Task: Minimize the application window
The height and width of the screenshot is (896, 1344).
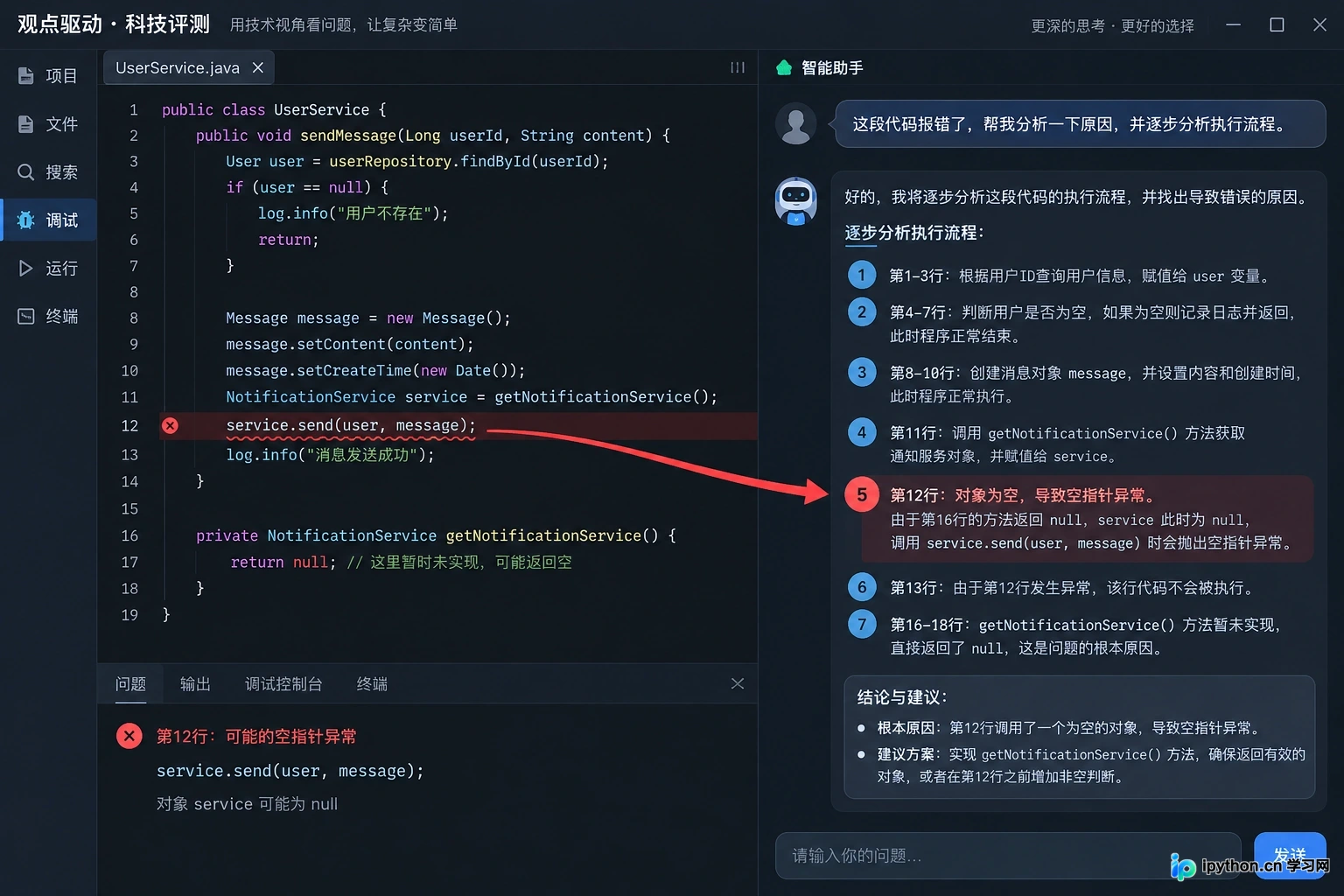Action: 1234,24
